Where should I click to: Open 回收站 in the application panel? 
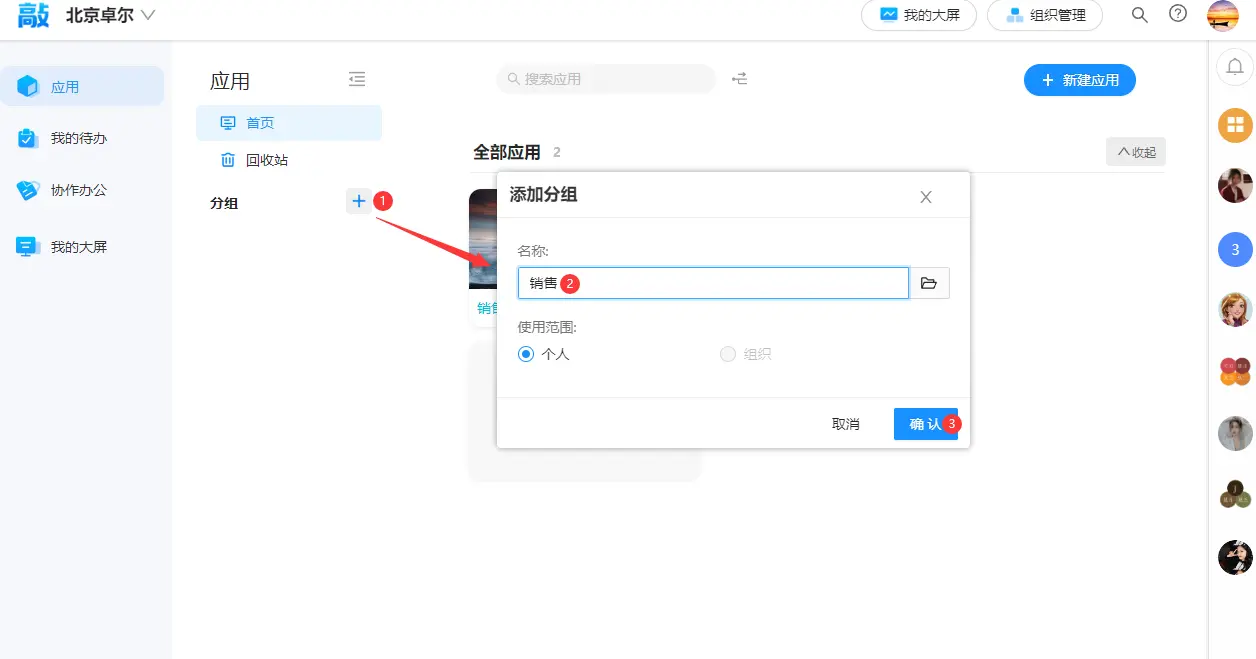click(x=289, y=160)
